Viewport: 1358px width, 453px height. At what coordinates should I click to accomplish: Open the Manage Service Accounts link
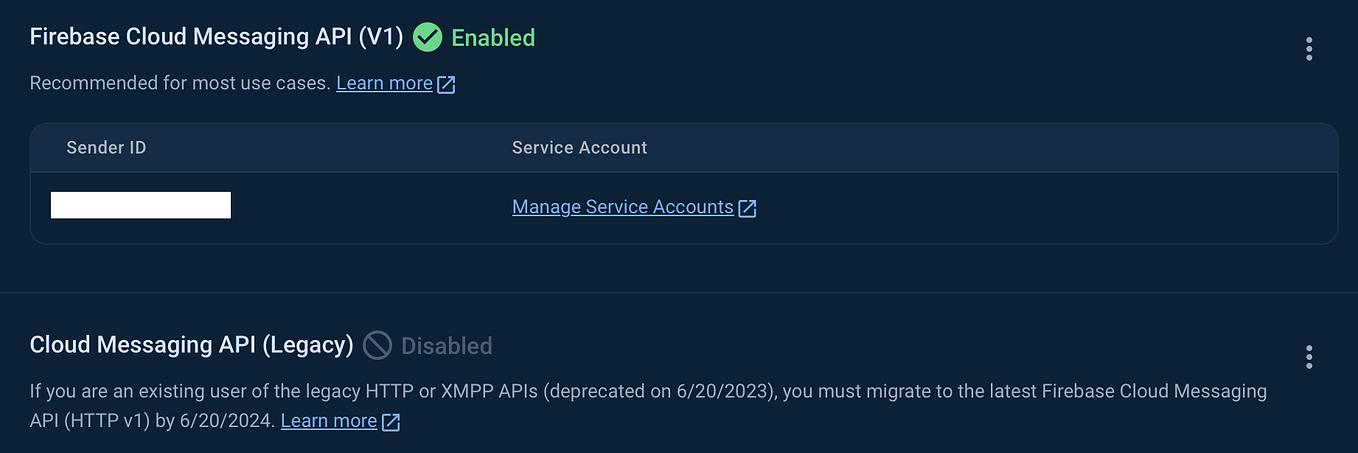[x=623, y=207]
